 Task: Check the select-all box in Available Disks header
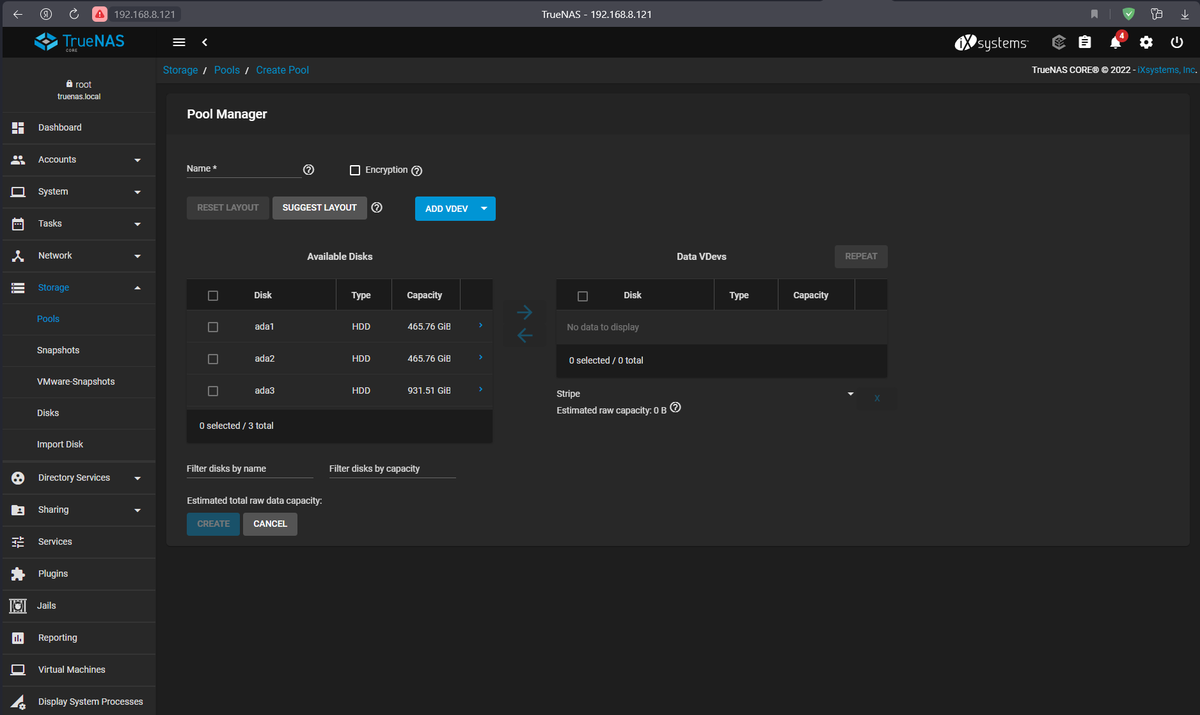coord(212,295)
